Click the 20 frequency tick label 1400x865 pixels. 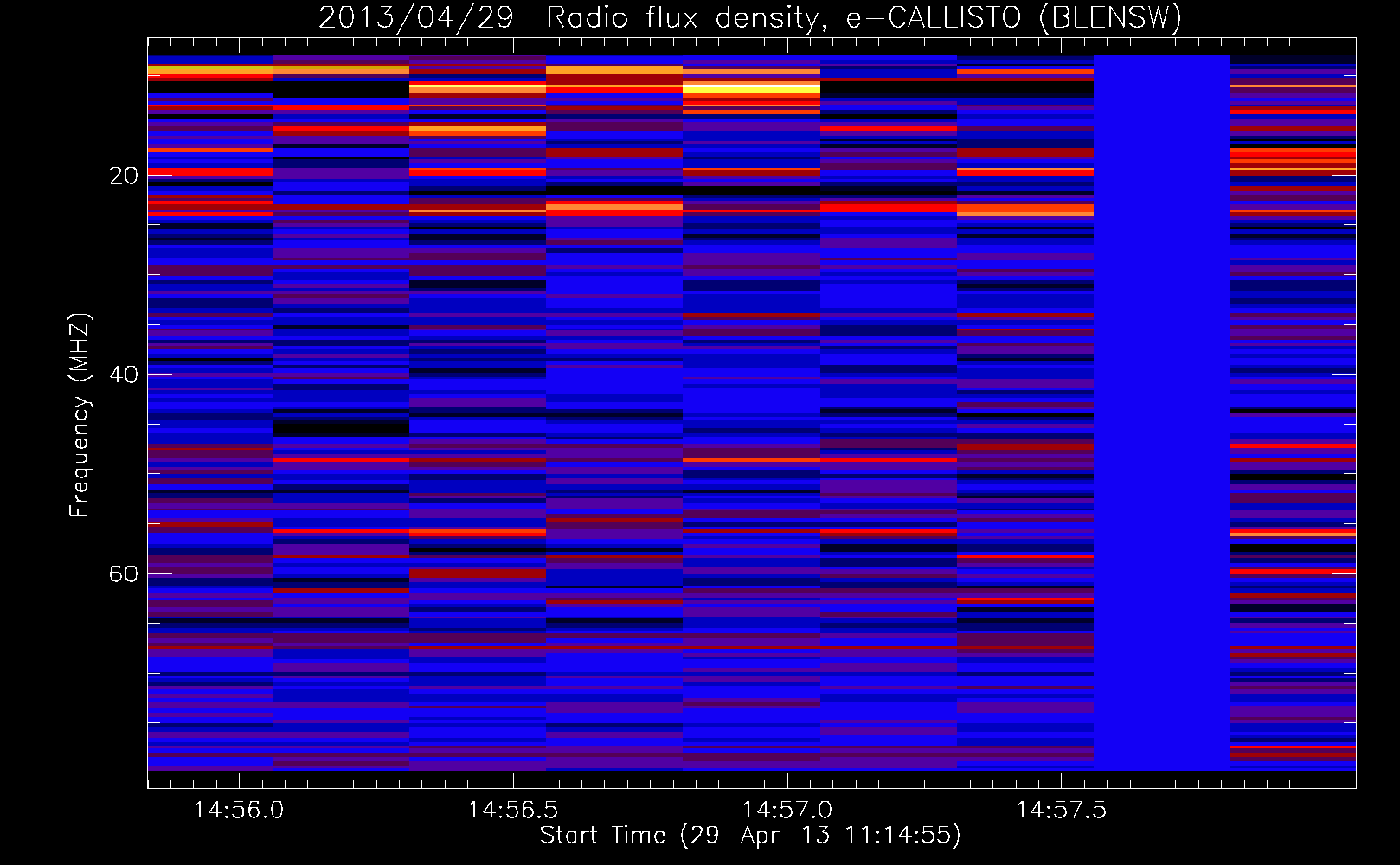[x=123, y=176]
